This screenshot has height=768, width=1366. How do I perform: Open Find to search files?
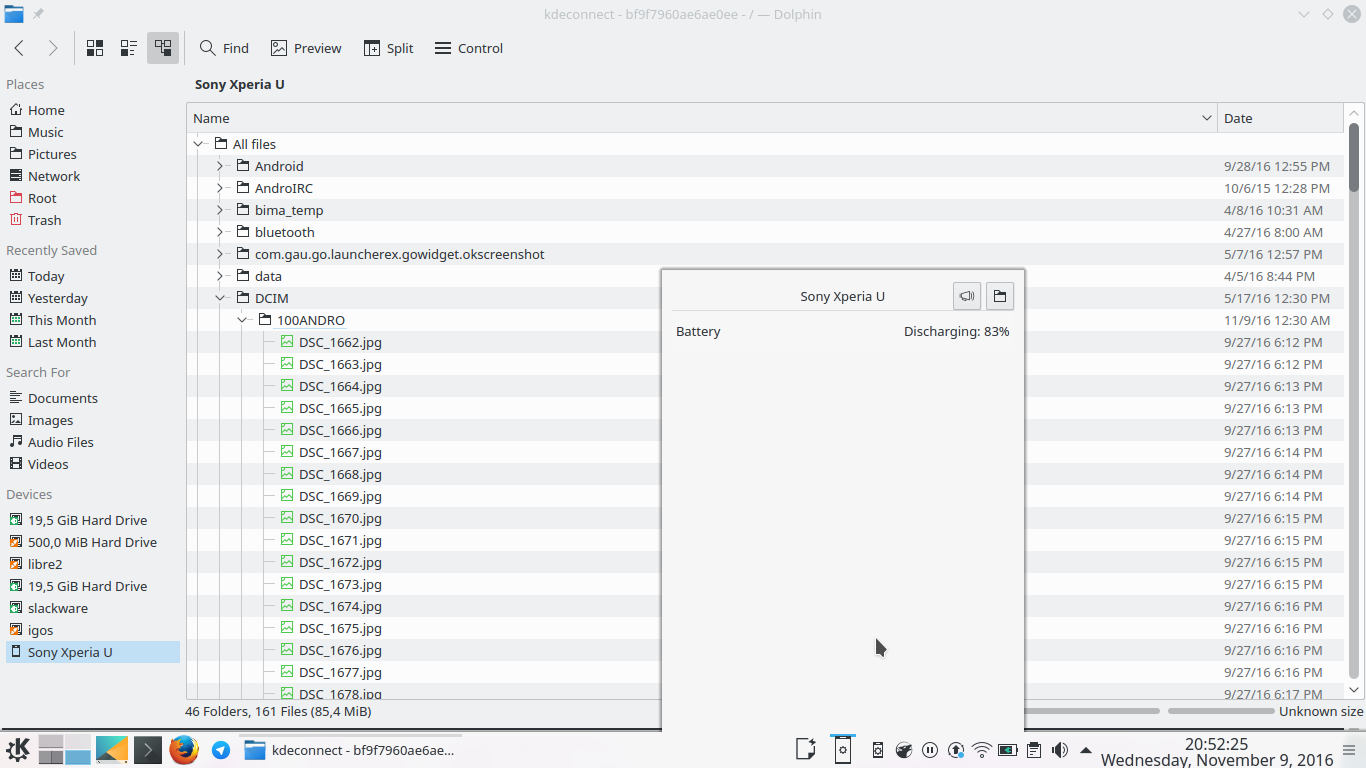223,47
